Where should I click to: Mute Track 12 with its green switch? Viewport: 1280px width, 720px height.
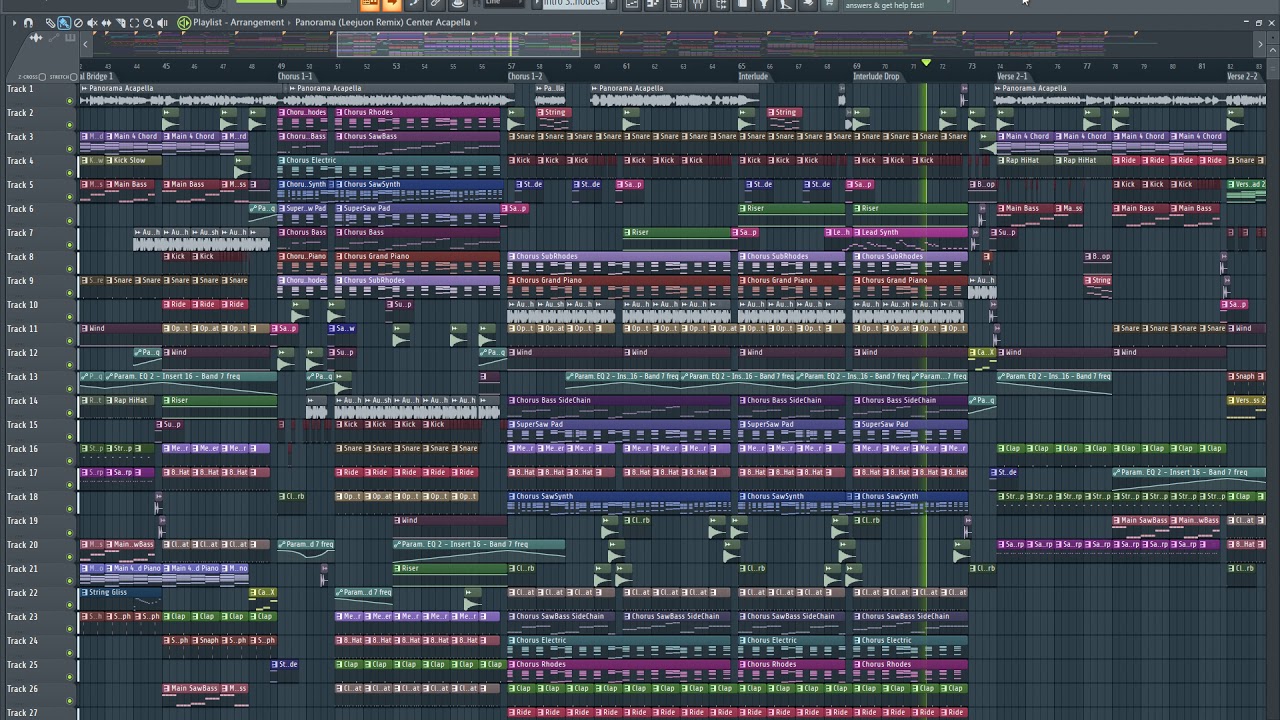coord(69,365)
